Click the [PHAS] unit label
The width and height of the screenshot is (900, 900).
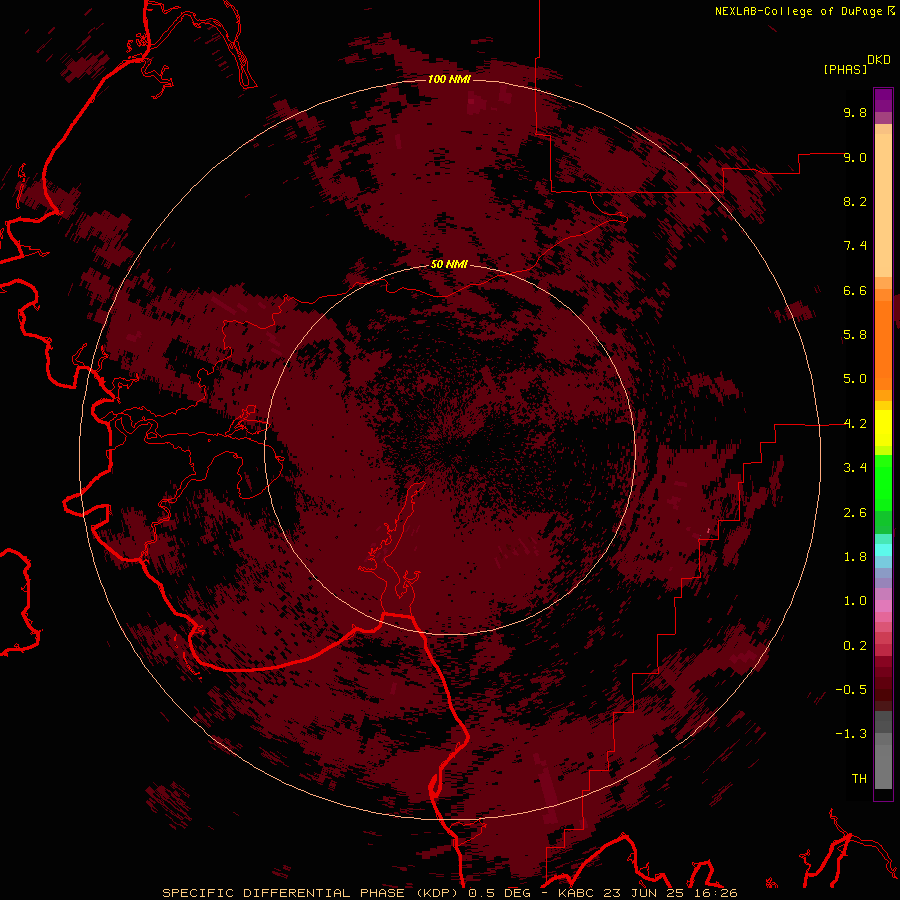point(845,70)
